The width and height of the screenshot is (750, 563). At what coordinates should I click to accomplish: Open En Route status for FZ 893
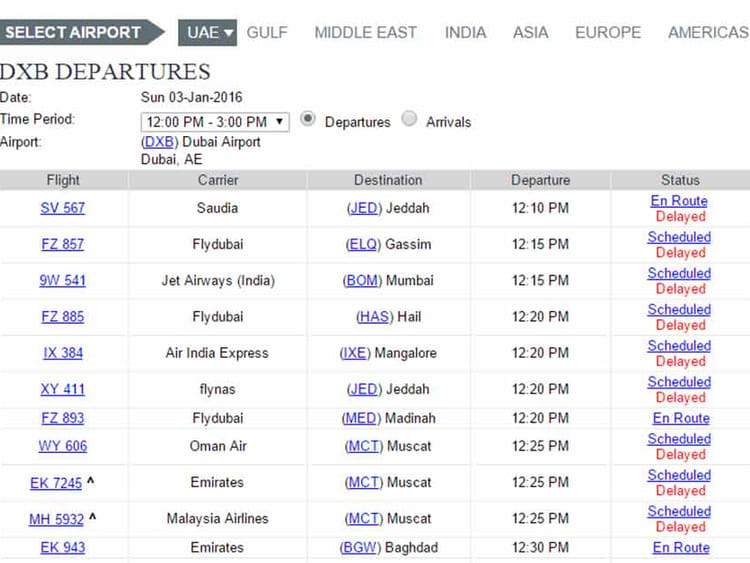pos(681,418)
